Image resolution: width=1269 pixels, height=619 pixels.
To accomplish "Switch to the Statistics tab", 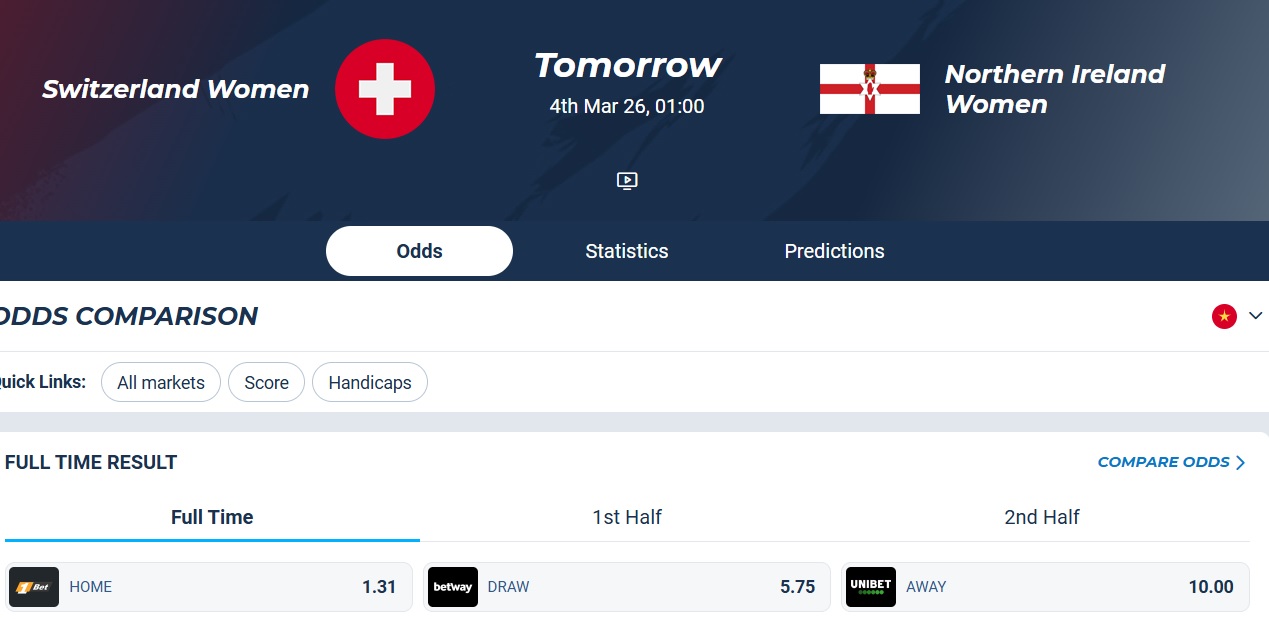I will tap(627, 251).
